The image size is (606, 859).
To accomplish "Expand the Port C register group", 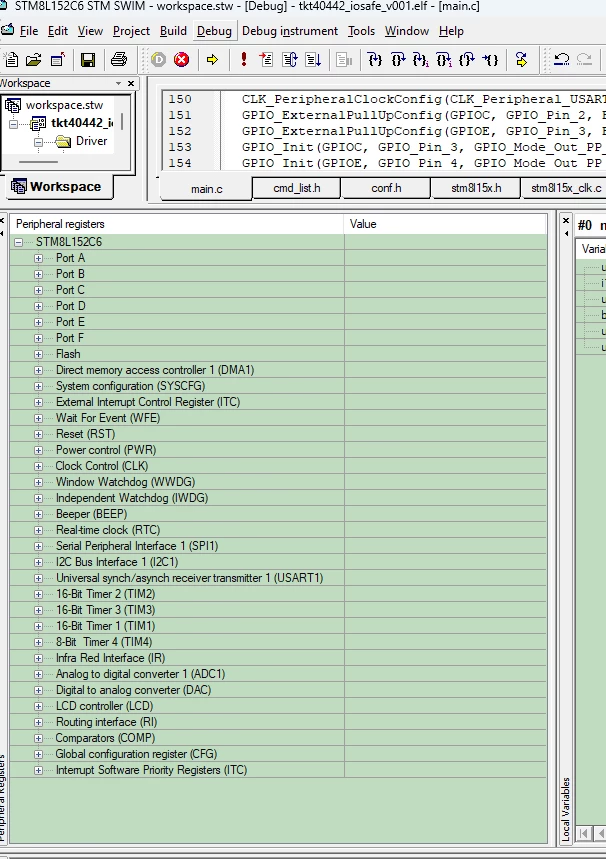I will click(x=38, y=290).
